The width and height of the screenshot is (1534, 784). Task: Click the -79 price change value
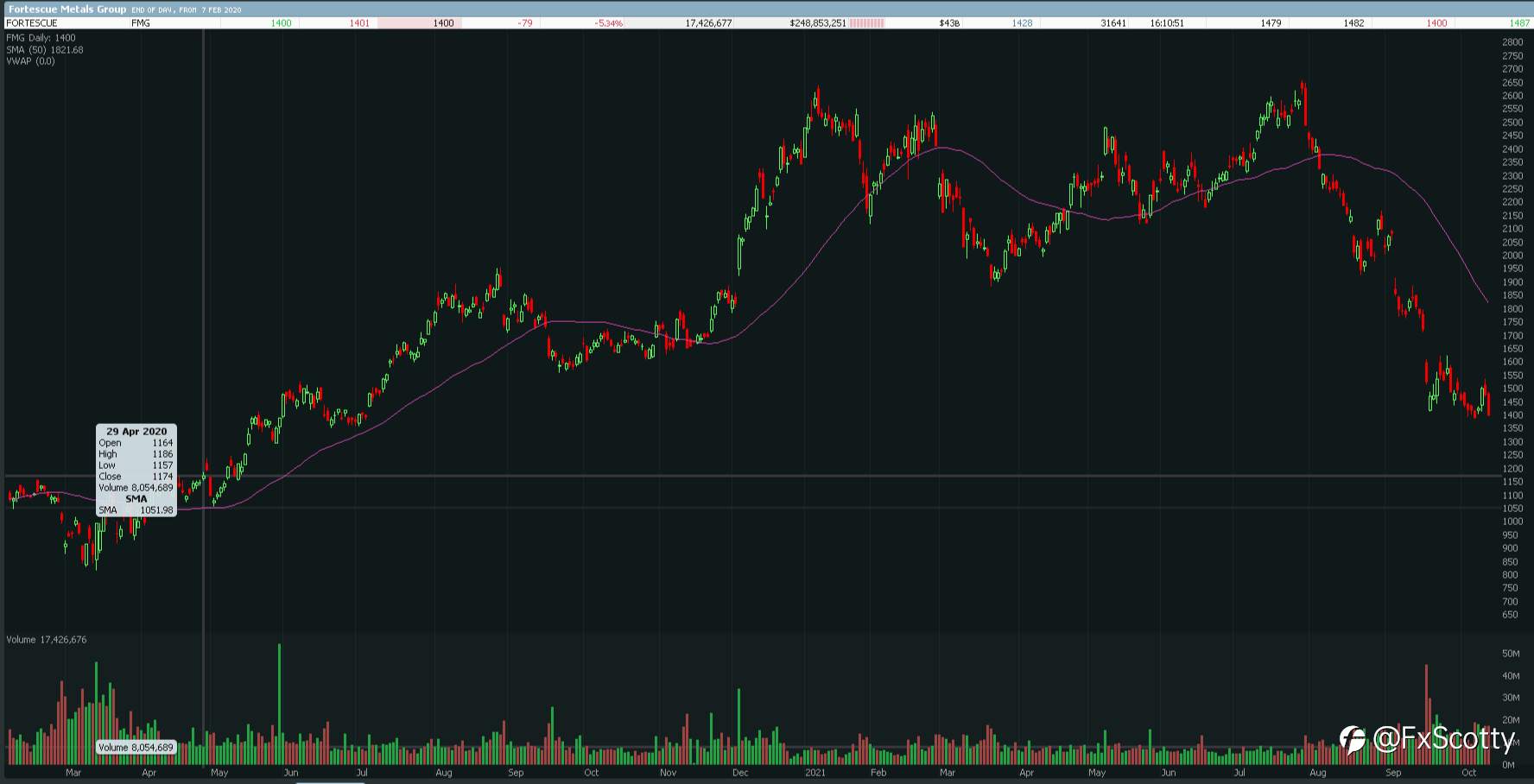[x=524, y=23]
